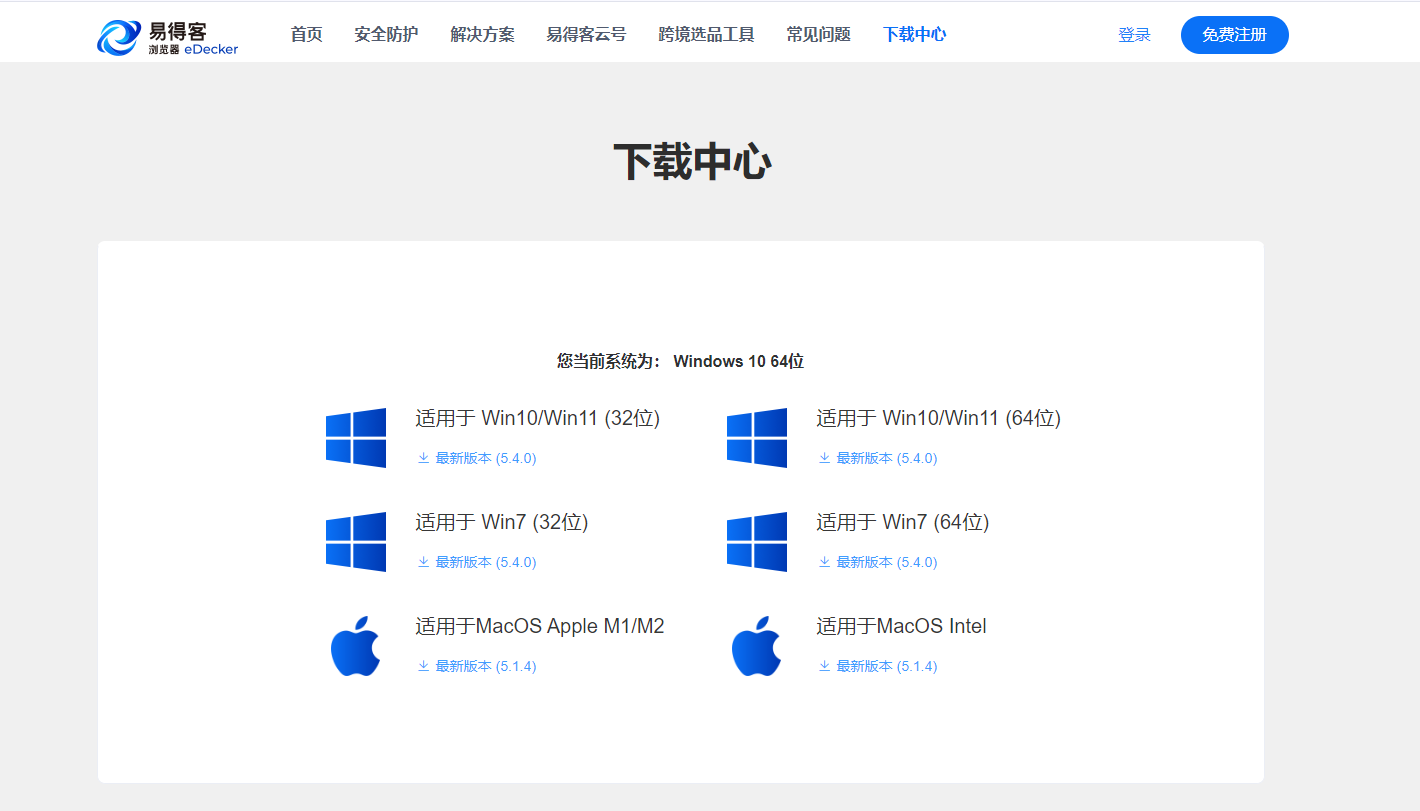Go to 易得客云号 in the navigation
The width and height of the screenshot is (1420, 811).
pos(586,35)
